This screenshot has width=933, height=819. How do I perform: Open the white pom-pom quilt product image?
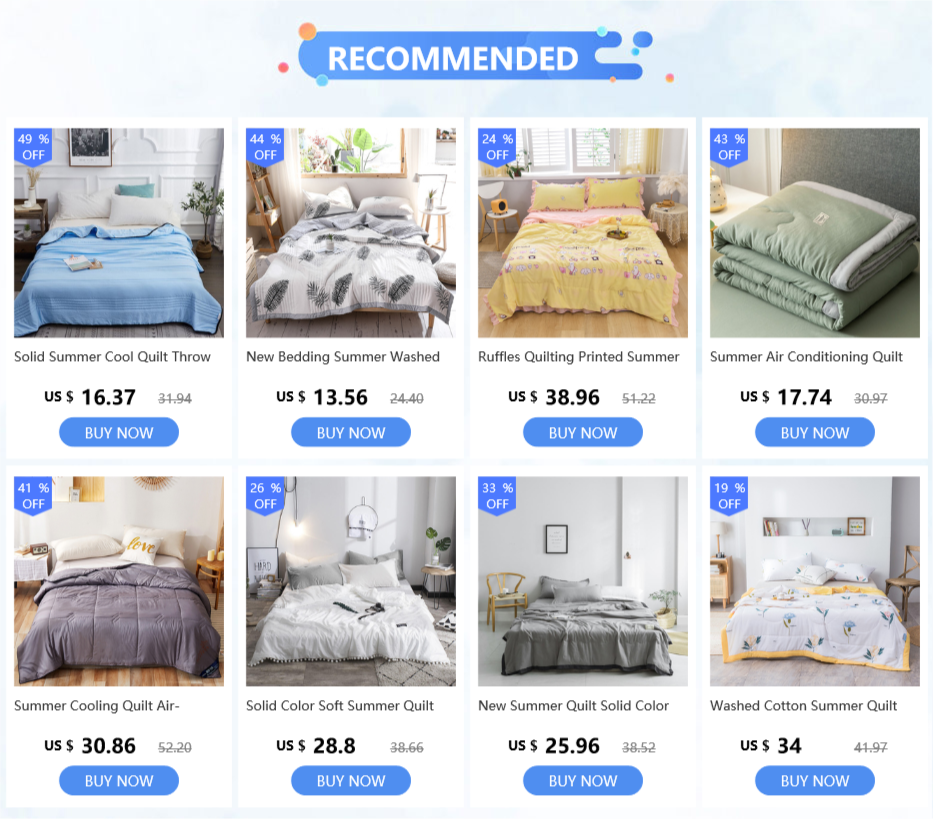351,582
